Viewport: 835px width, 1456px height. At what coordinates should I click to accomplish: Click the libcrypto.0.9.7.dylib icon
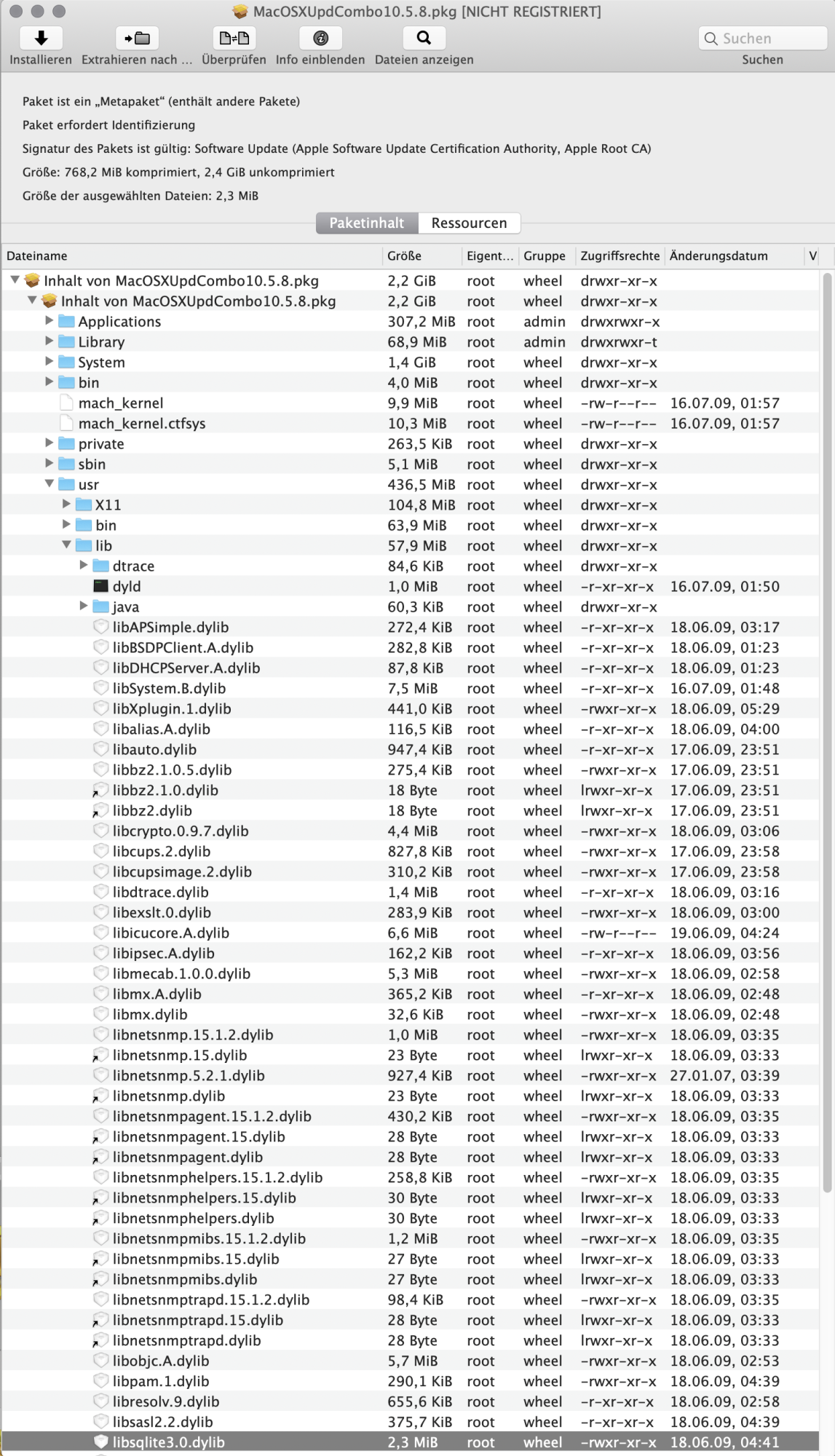(x=100, y=831)
